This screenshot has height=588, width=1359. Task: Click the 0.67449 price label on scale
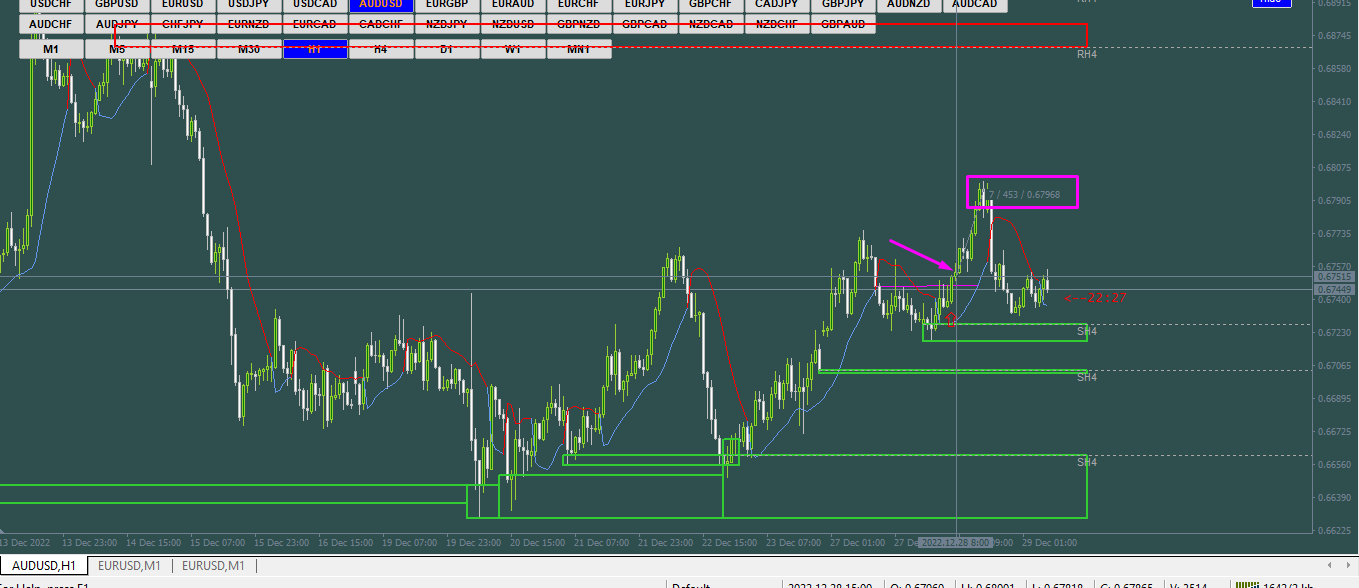click(x=1335, y=289)
